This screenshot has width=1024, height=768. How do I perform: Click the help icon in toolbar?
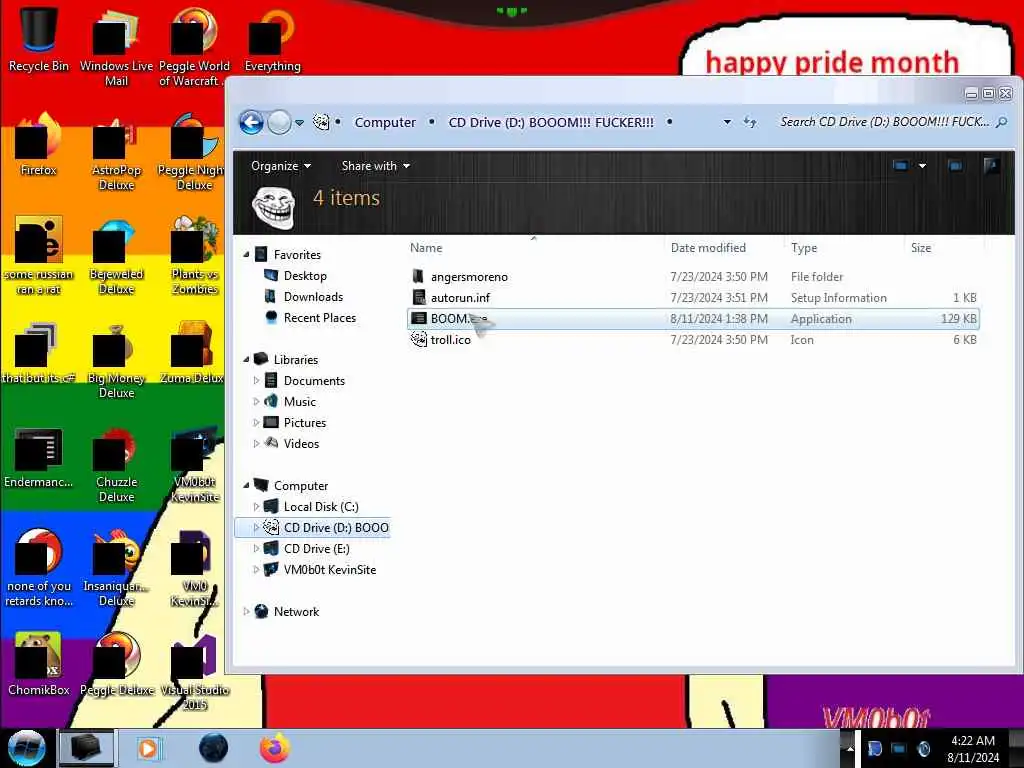coord(991,165)
